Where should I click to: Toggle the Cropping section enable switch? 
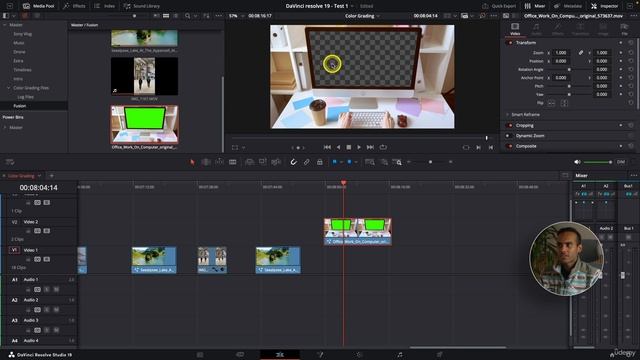[x=509, y=125]
